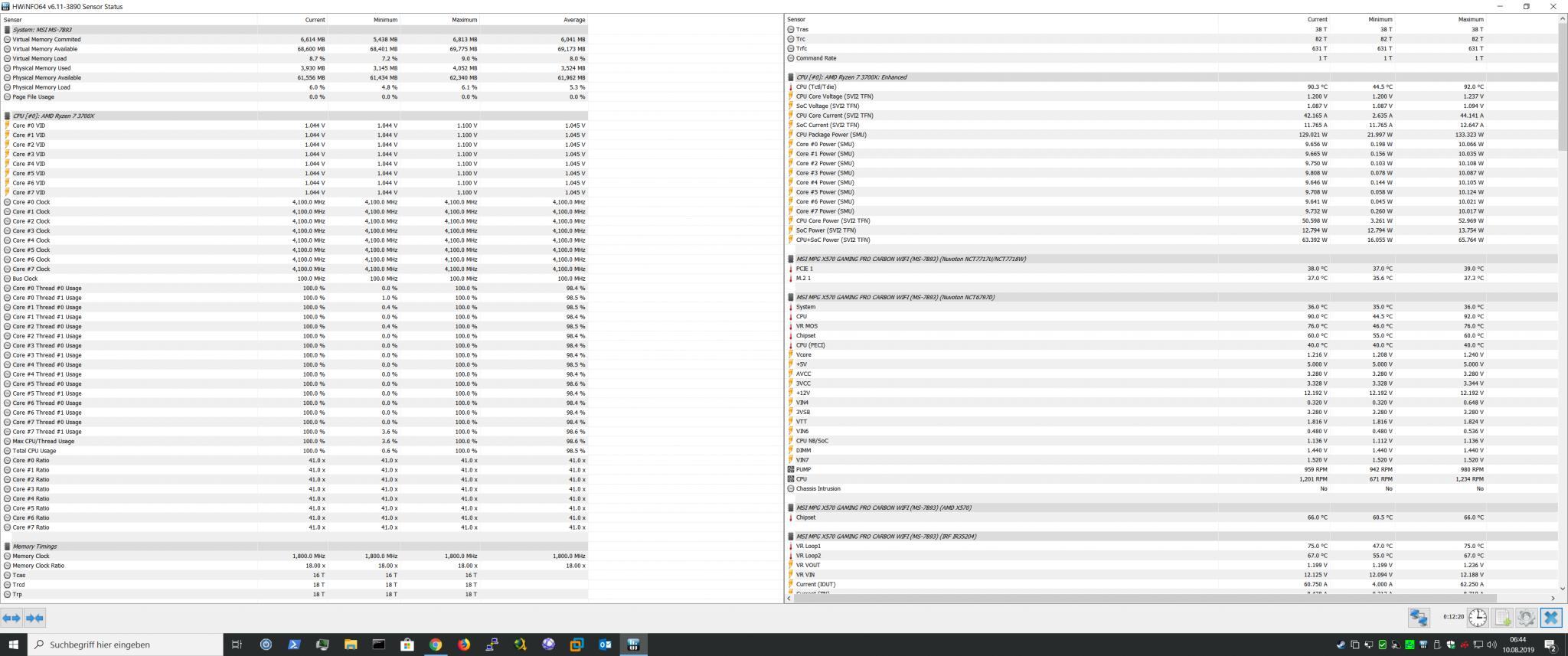1568x656 pixels.
Task: Collapse the Nuvoton NCT6797D sensor group
Action: point(1171,297)
